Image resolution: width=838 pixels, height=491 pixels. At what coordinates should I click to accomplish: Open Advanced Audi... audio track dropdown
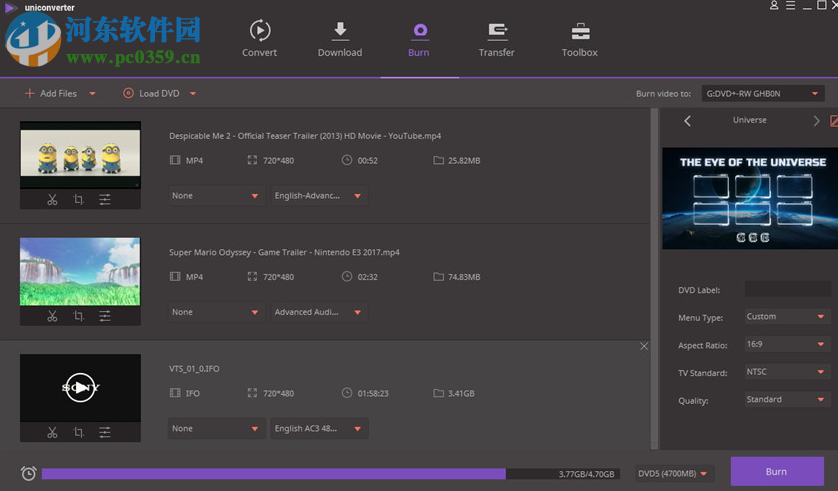click(319, 313)
